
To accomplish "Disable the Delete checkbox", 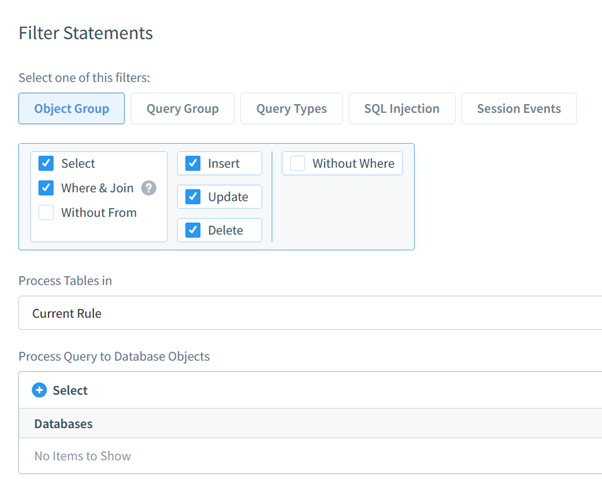I will tap(193, 230).
